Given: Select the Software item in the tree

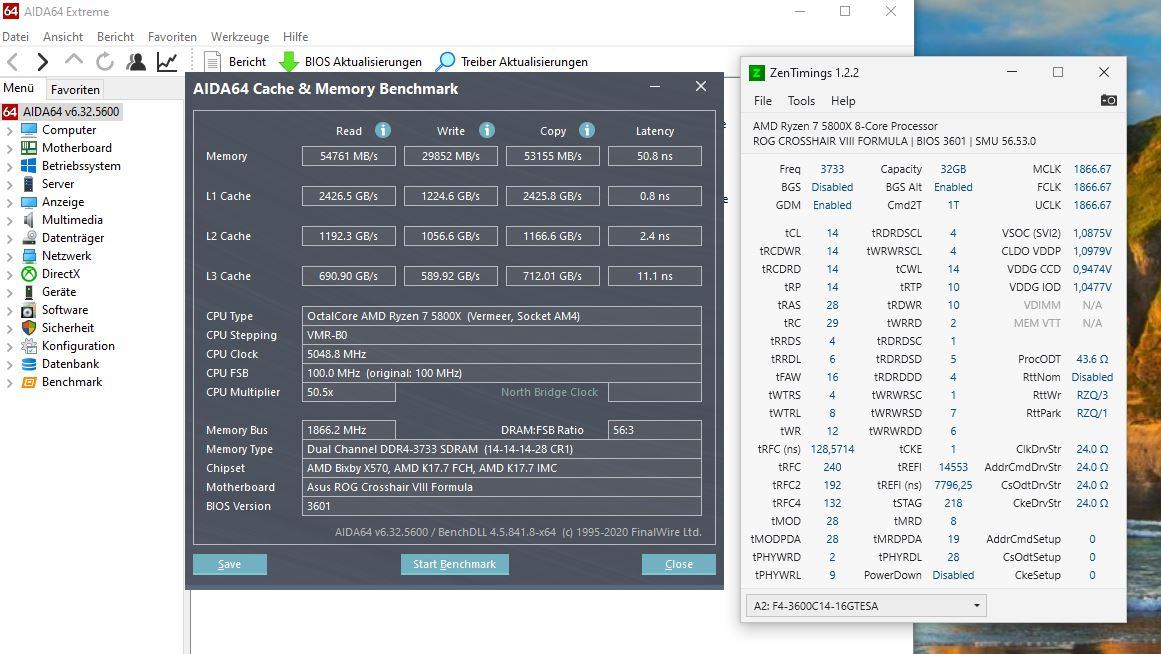Looking at the screenshot, I should [x=64, y=310].
